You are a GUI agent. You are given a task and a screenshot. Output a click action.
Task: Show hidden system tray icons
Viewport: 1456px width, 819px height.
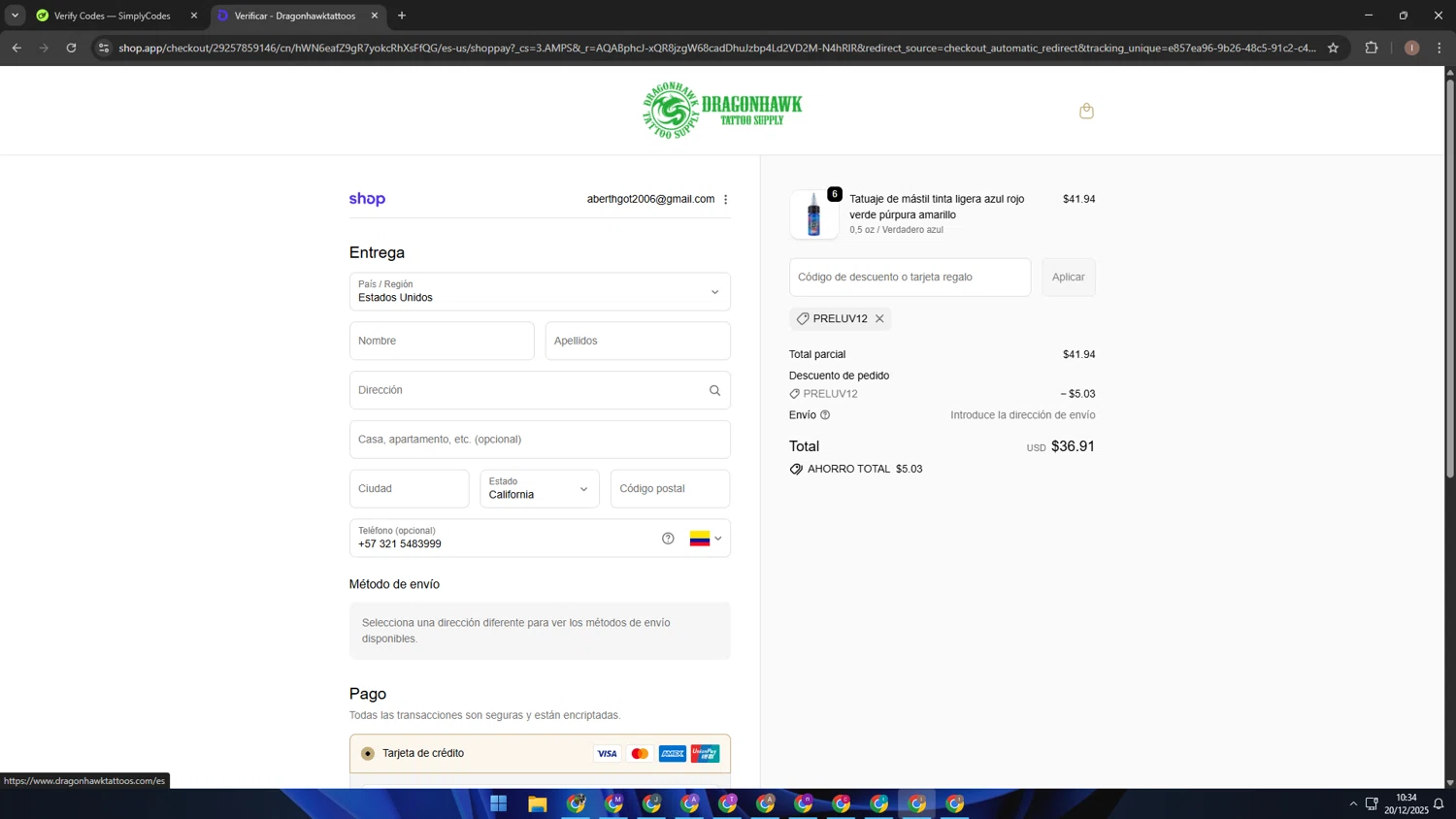click(1353, 803)
